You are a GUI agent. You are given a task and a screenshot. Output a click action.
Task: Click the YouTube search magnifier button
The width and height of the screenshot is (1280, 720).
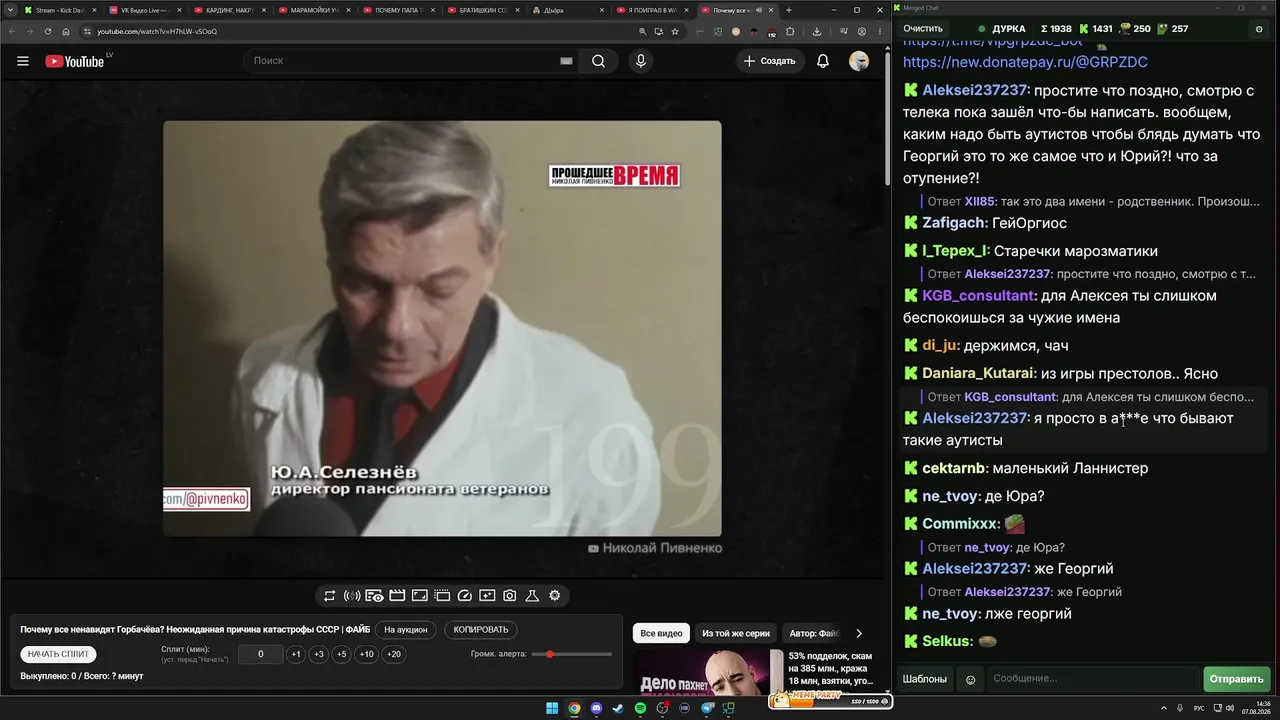(598, 61)
